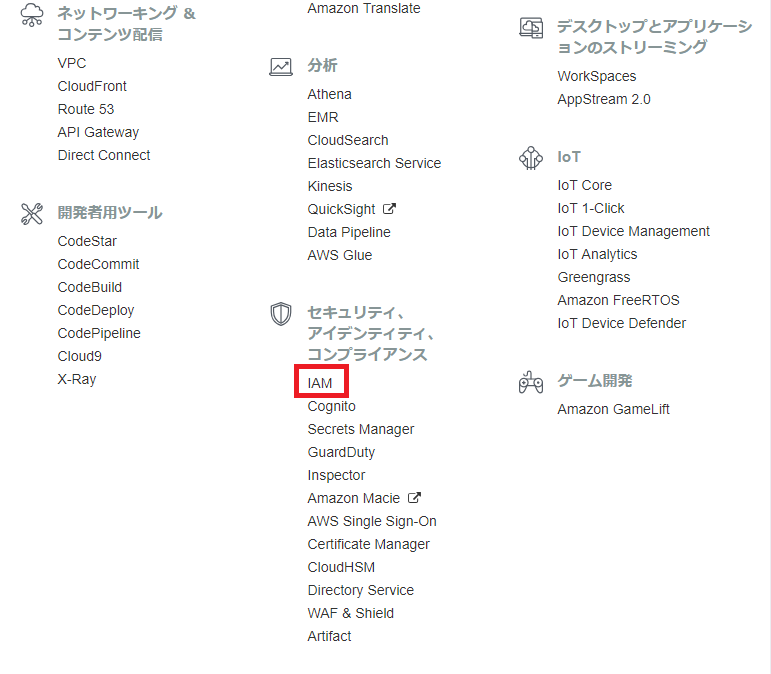Go to AWS Glue
The height and width of the screenshot is (674, 771).
(x=340, y=256)
